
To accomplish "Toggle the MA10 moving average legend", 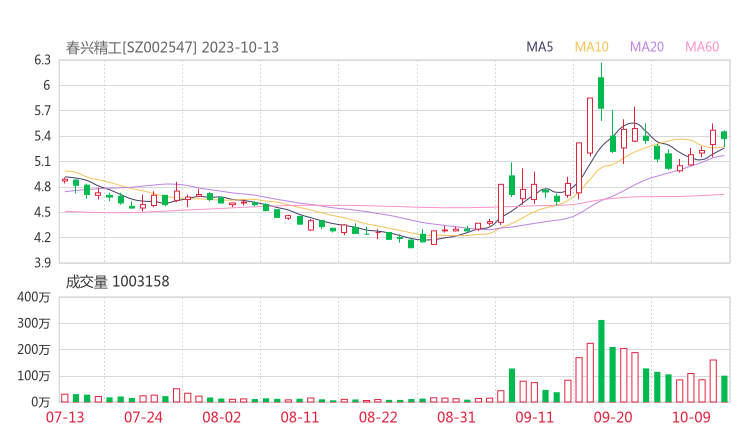I will coord(591,47).
